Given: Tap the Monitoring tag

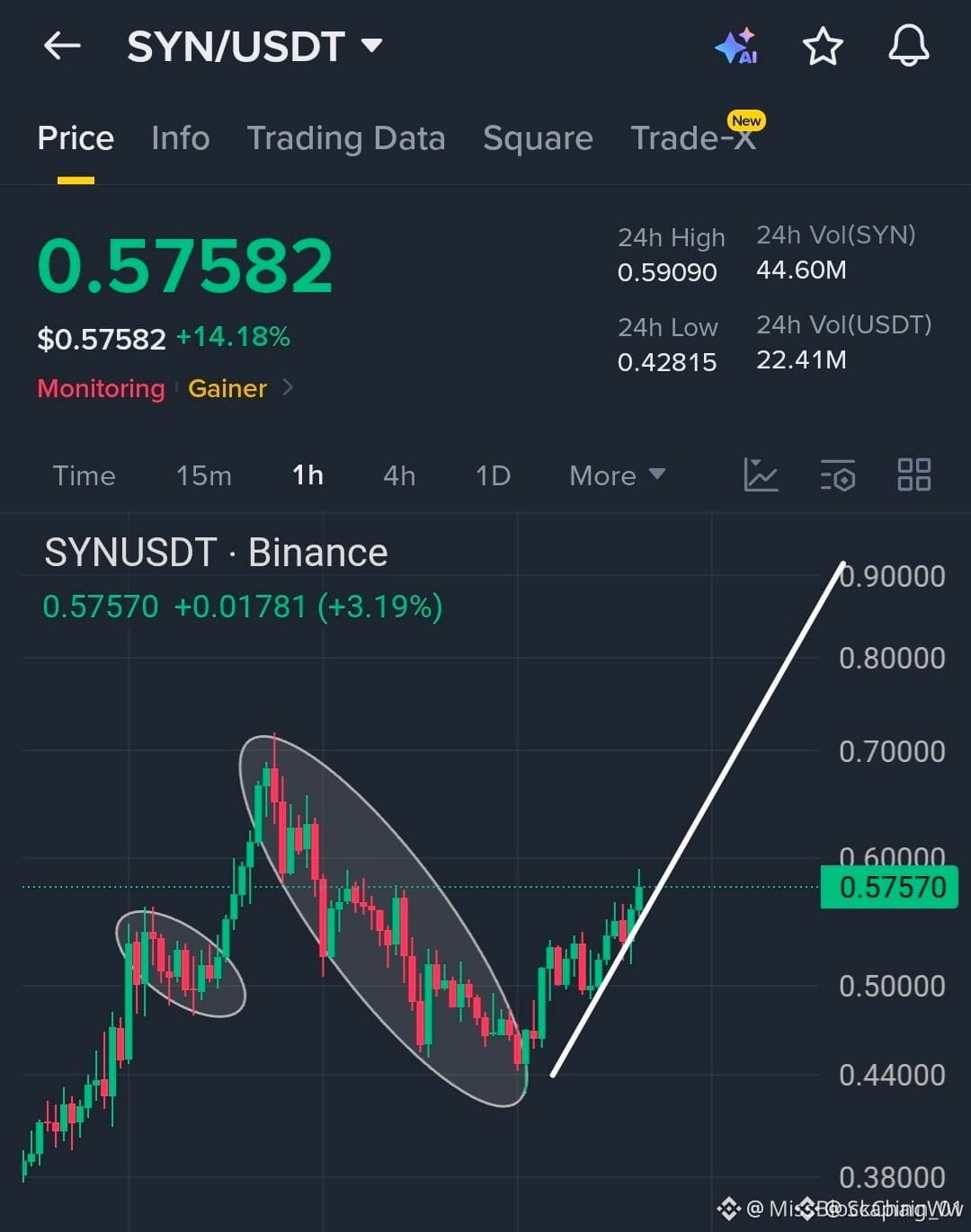Looking at the screenshot, I should (101, 388).
